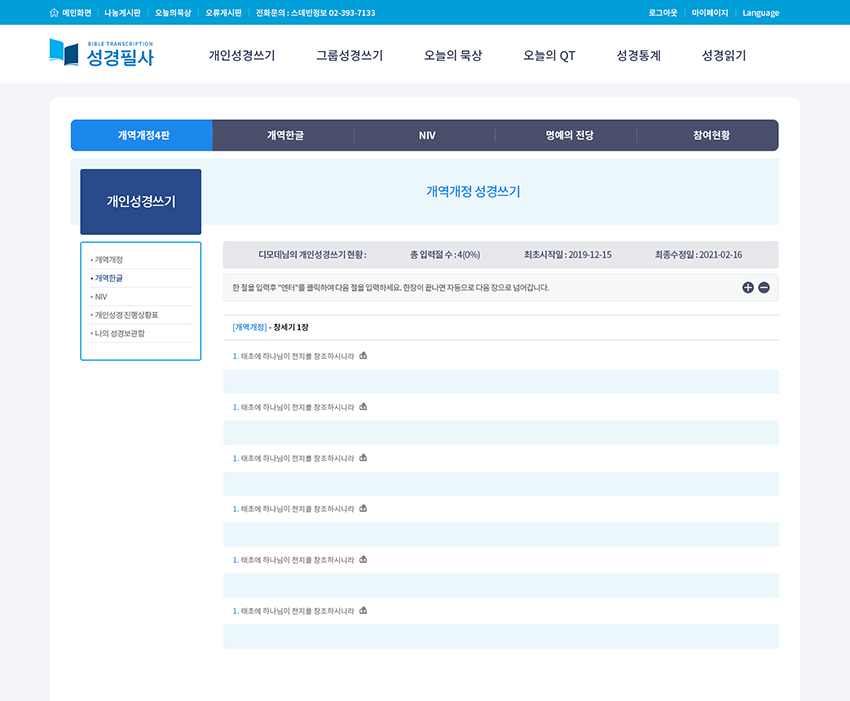Image resolution: width=850 pixels, height=701 pixels.
Task: Select the 명예의 전당 tab
Action: point(569,135)
